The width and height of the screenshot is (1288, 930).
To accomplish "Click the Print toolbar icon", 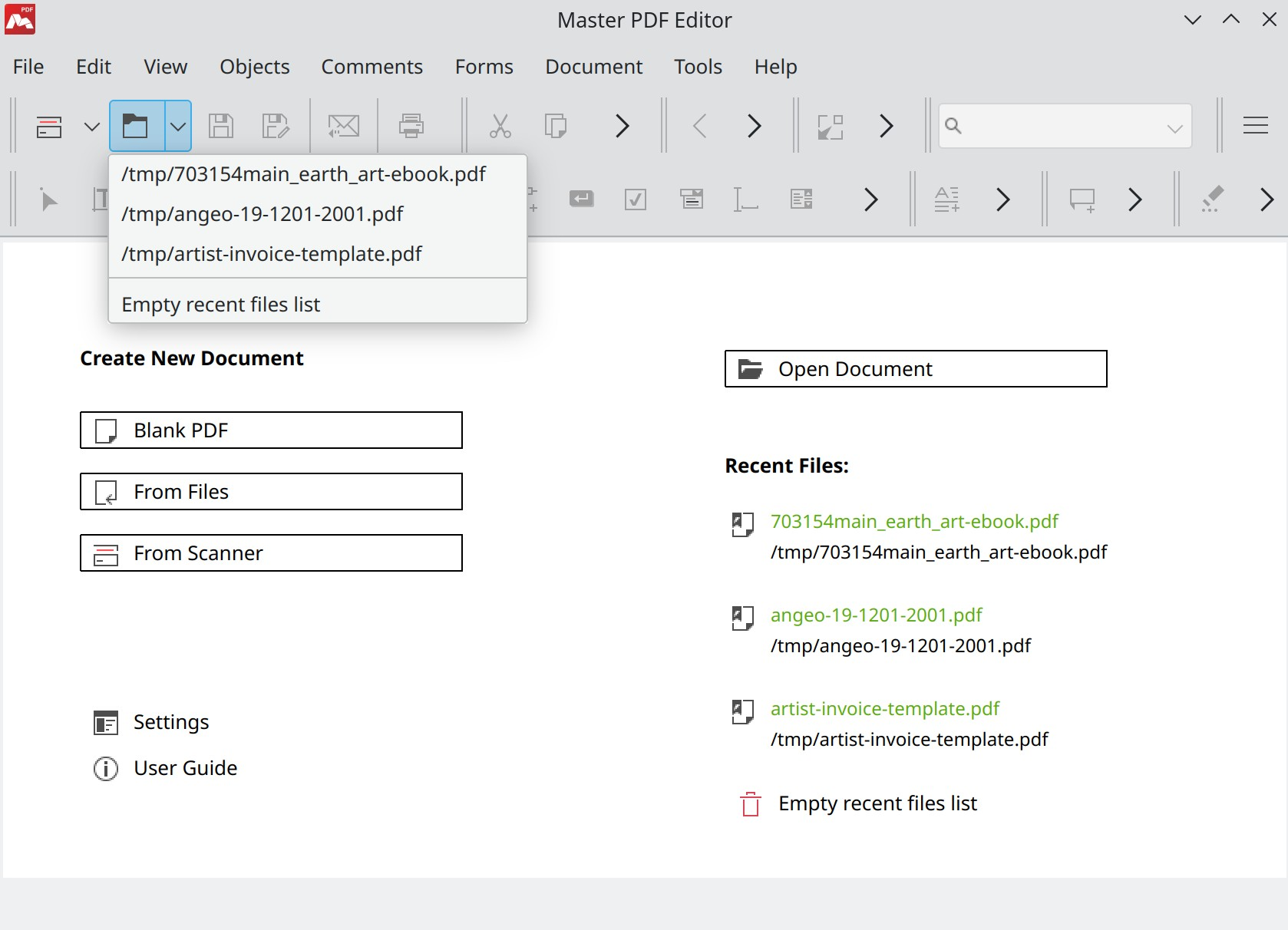I will click(411, 126).
